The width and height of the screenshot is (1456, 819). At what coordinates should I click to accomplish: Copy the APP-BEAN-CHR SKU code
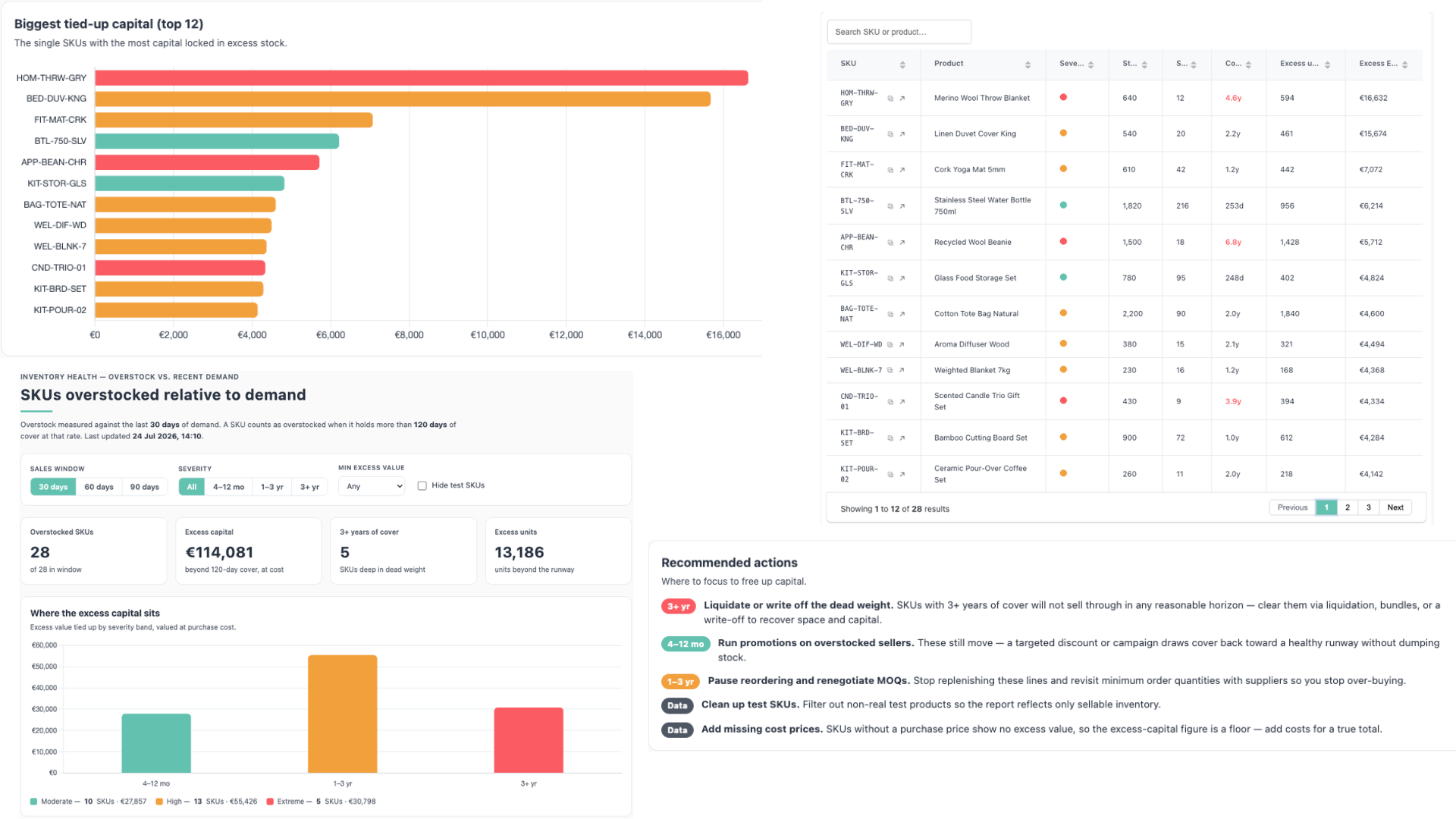890,243
